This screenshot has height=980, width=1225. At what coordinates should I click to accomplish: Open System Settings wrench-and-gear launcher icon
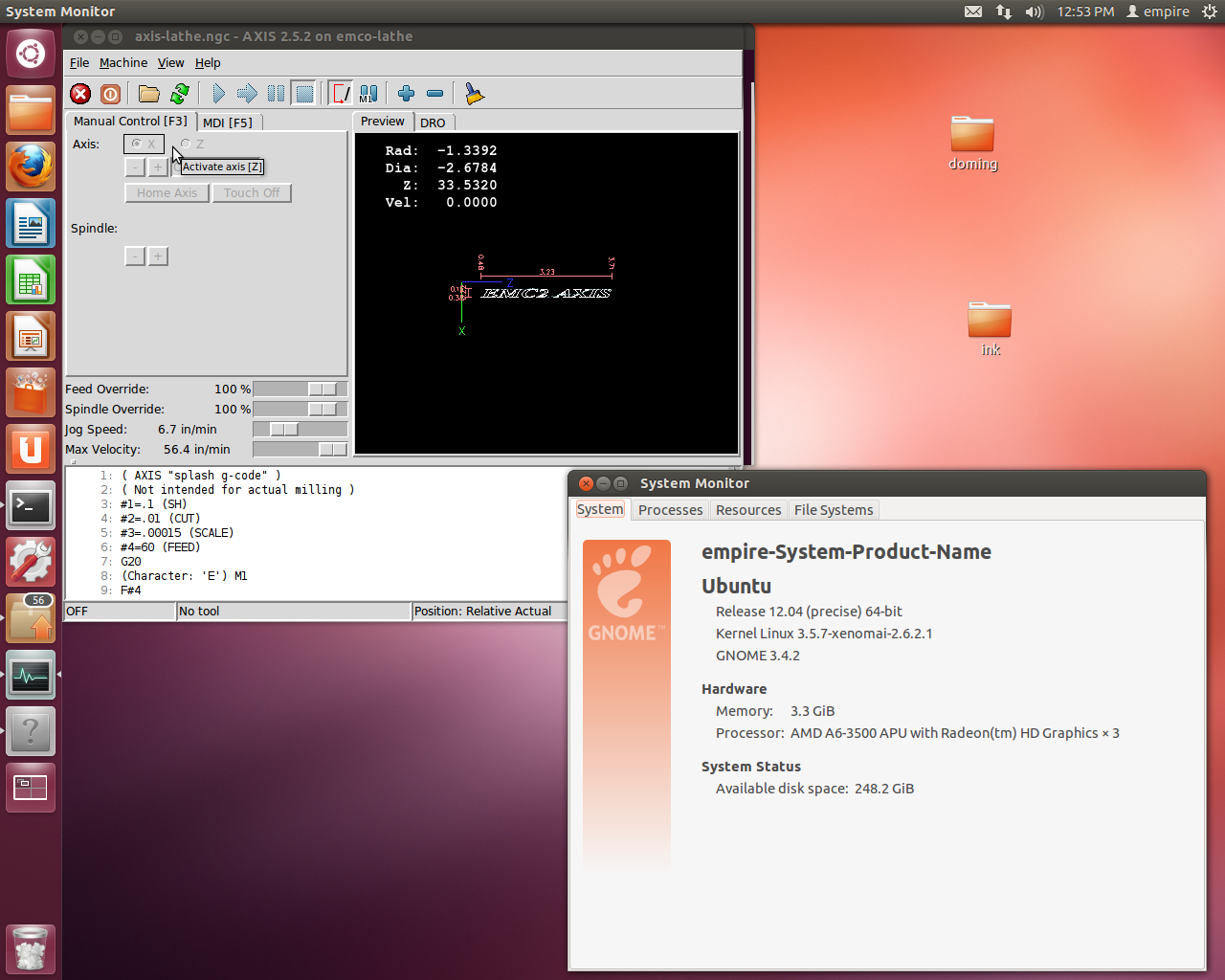coord(31,562)
